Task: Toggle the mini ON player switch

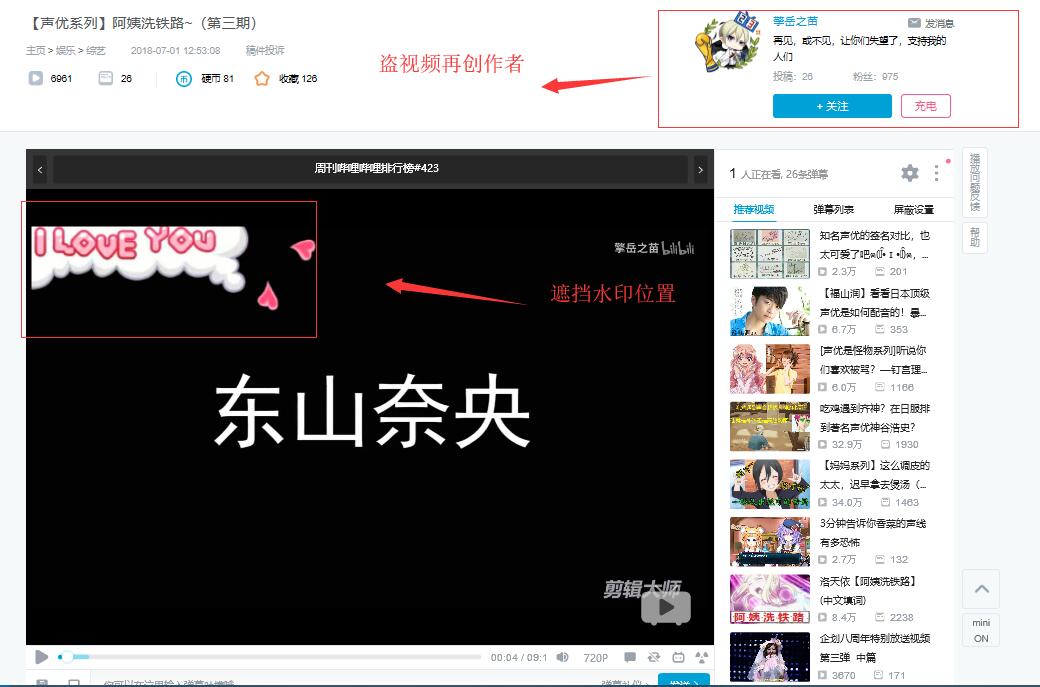Action: coord(981,631)
